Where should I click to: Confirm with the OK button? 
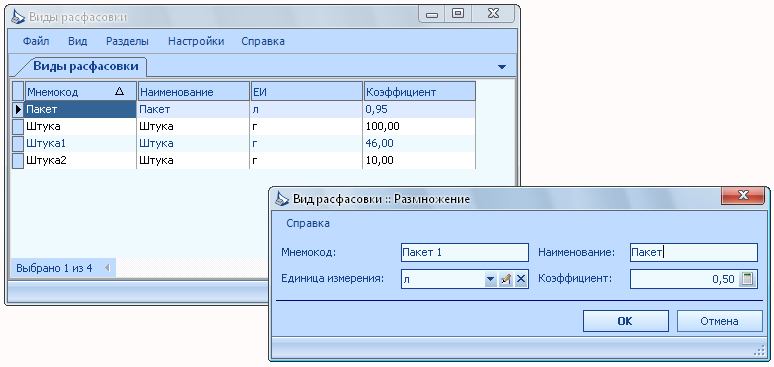[625, 321]
